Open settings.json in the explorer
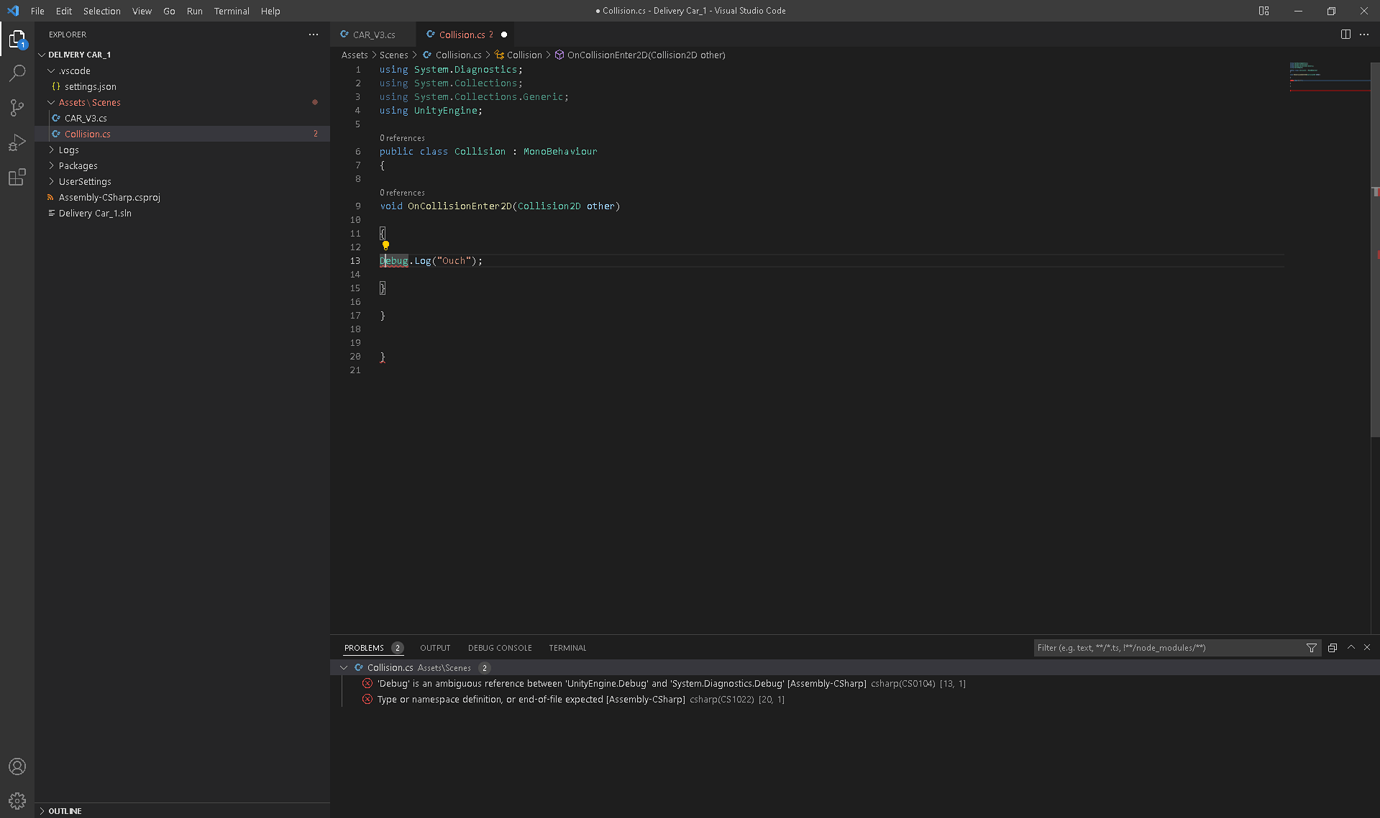Screen dimensions: 1380x818 pos(90,87)
